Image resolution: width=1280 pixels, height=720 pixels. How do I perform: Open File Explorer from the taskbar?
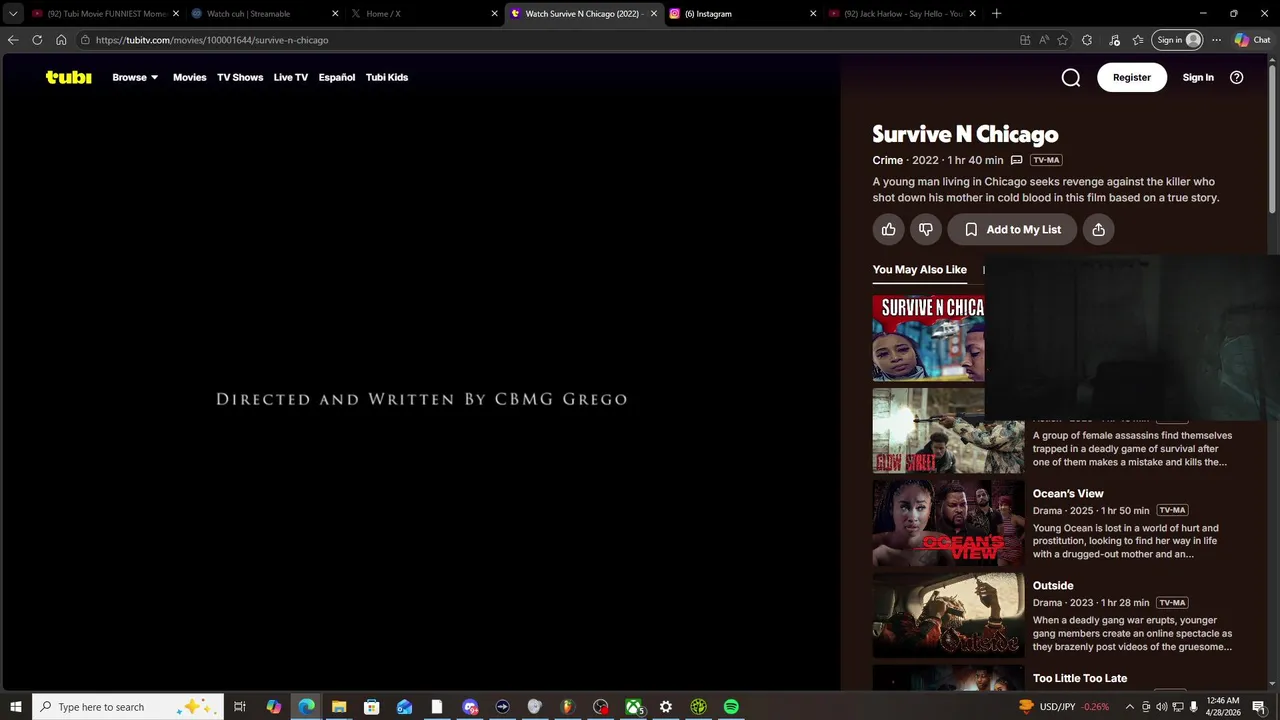pos(339,707)
